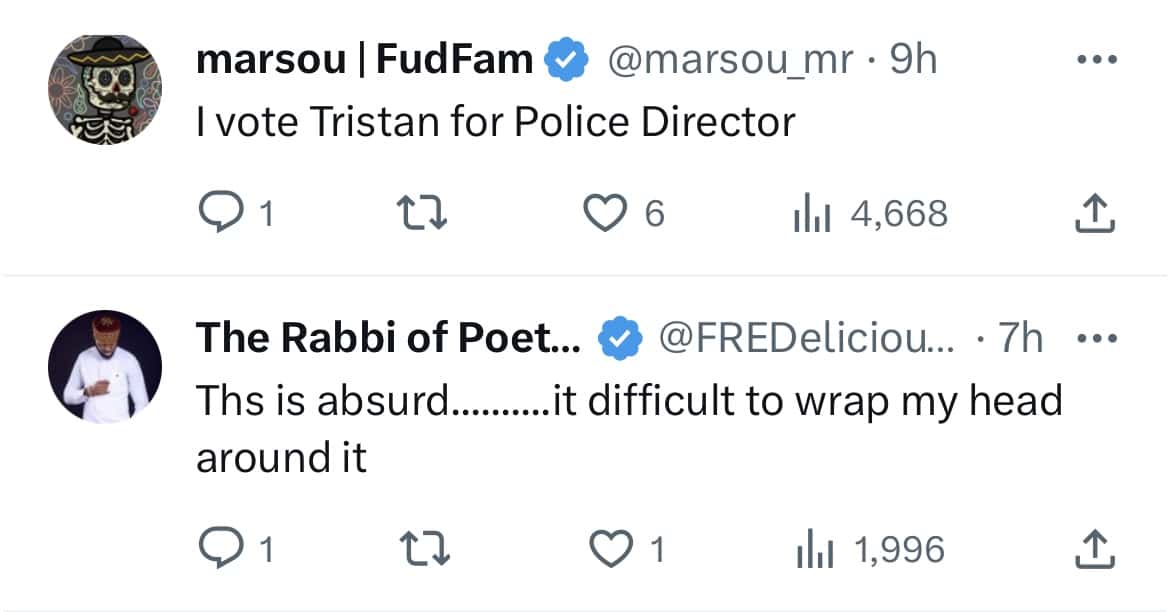Share marsou's tweet via share icon
The height and width of the screenshot is (612, 1169).
[1095, 213]
